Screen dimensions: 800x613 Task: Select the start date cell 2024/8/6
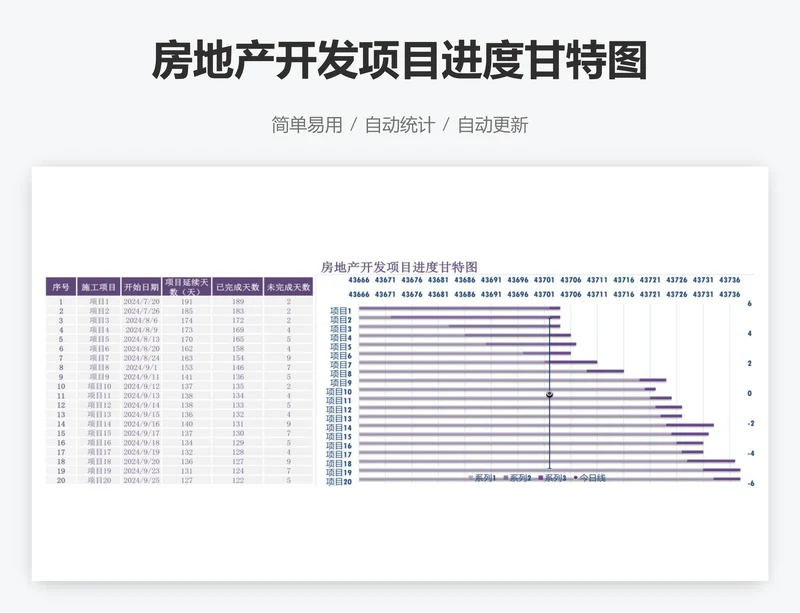(x=141, y=321)
